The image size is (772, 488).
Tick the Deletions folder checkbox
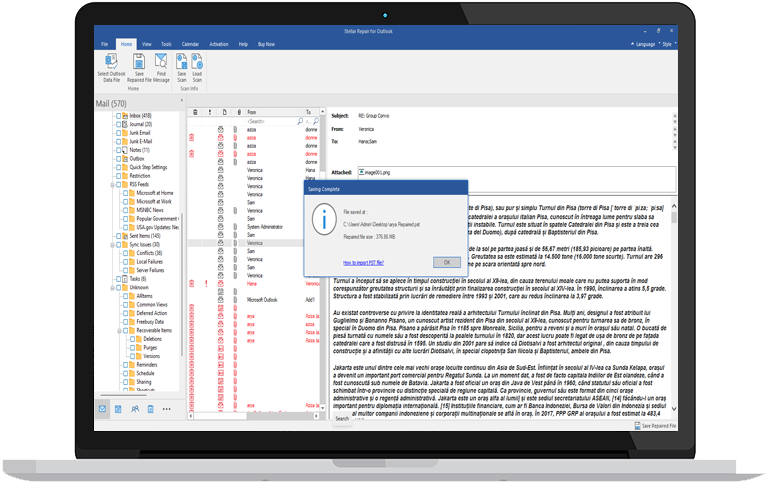pos(132,339)
